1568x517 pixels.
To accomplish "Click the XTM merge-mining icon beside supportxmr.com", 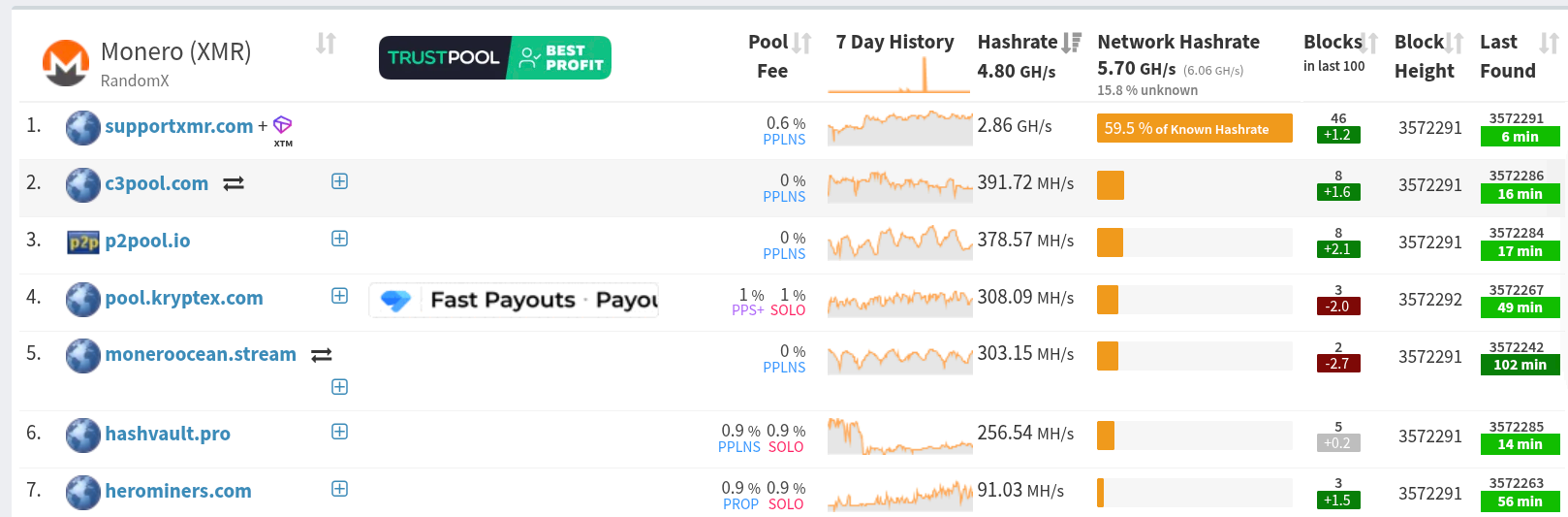I will click(282, 126).
